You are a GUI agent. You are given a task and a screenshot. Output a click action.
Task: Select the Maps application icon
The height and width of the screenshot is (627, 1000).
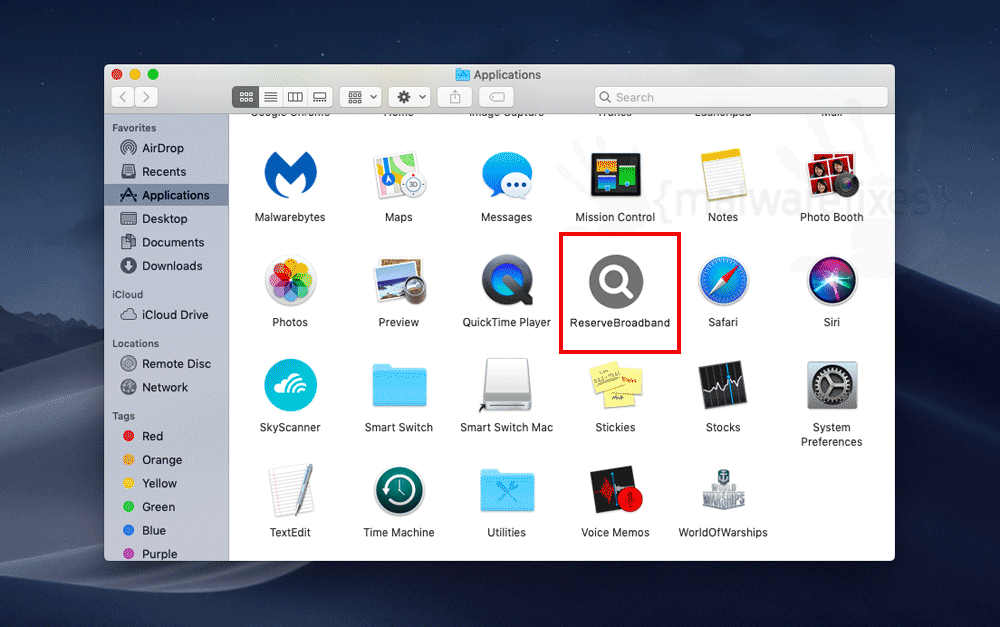[x=399, y=175]
